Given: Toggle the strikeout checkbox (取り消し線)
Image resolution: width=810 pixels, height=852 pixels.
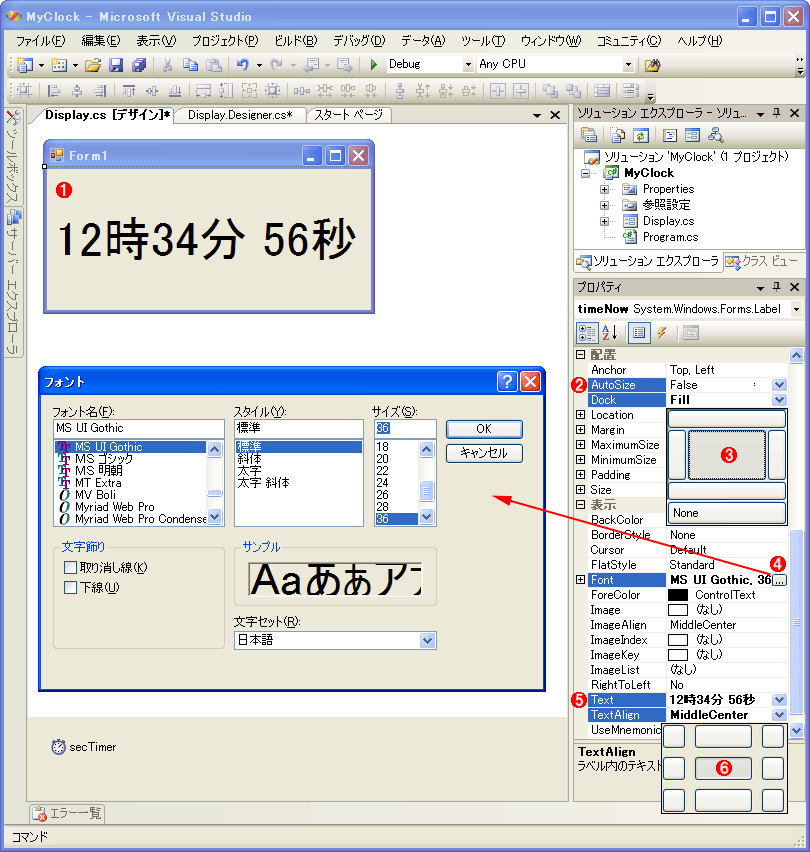Looking at the screenshot, I should click(70, 568).
